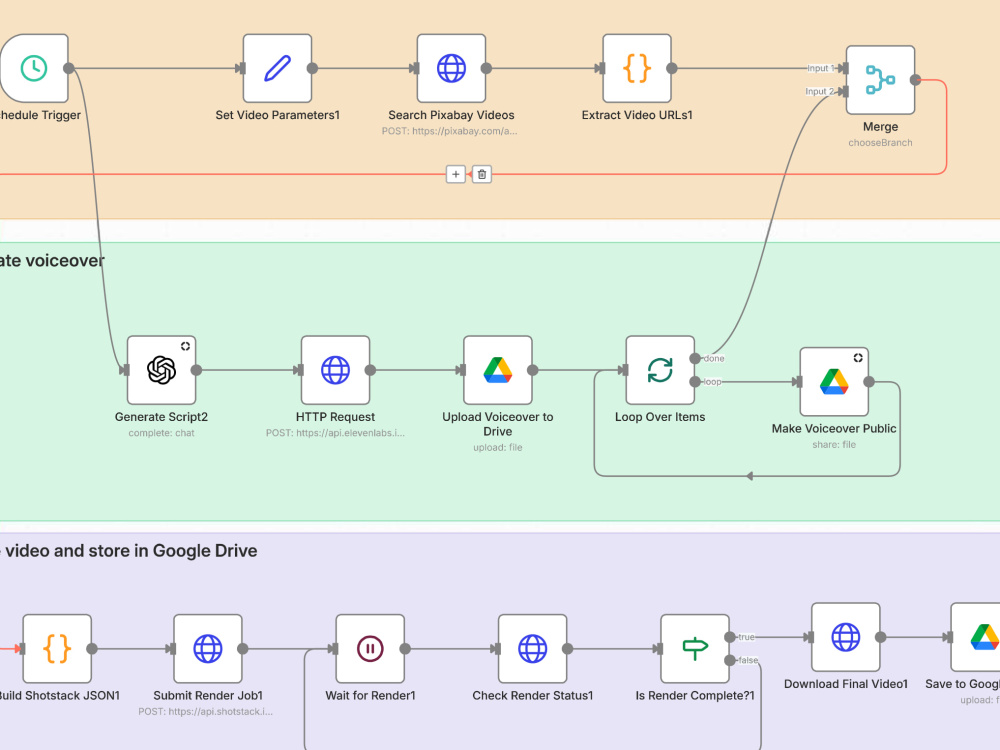Viewport: 1000px width, 750px height.
Task: Open the Generate Script2 OpenAI node
Action: (161, 370)
